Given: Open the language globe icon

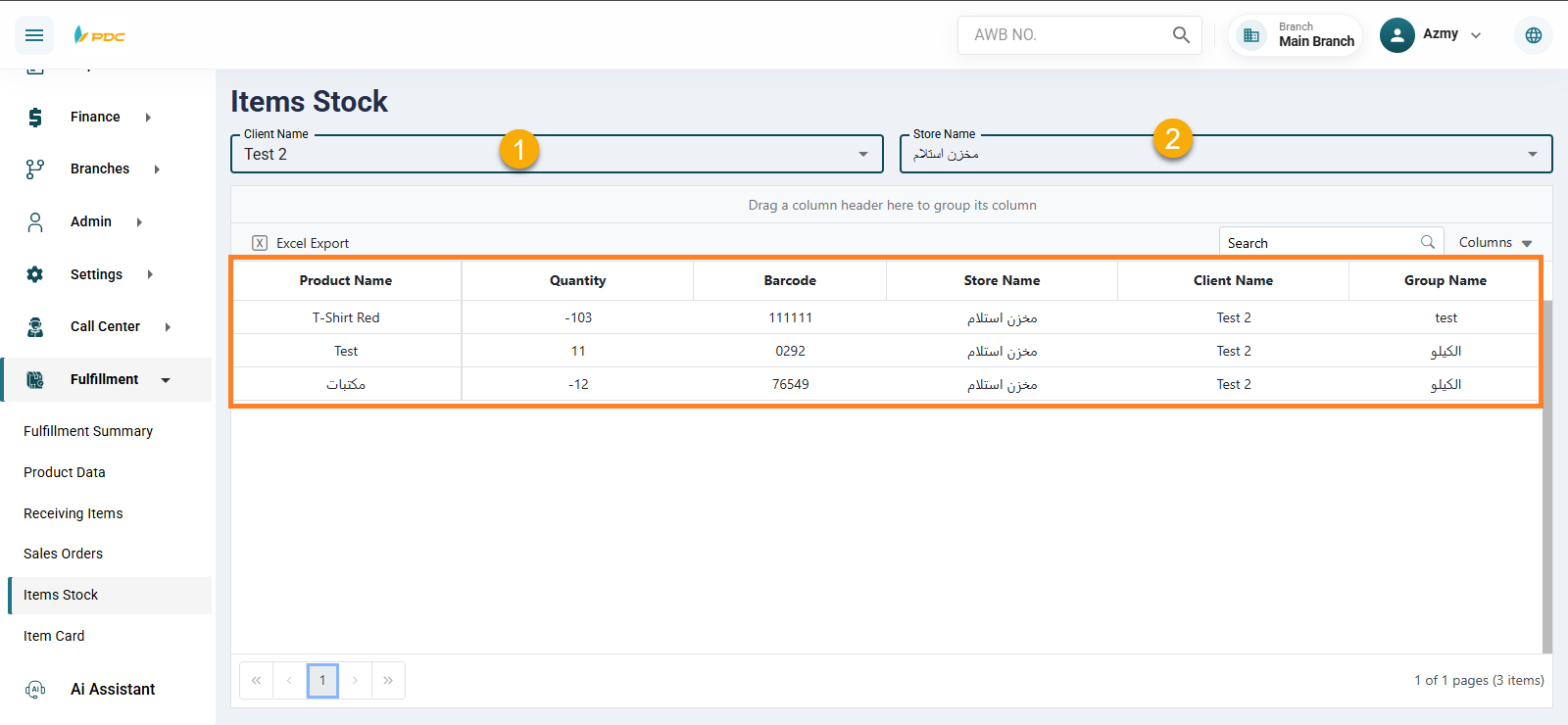Looking at the screenshot, I should point(1534,35).
